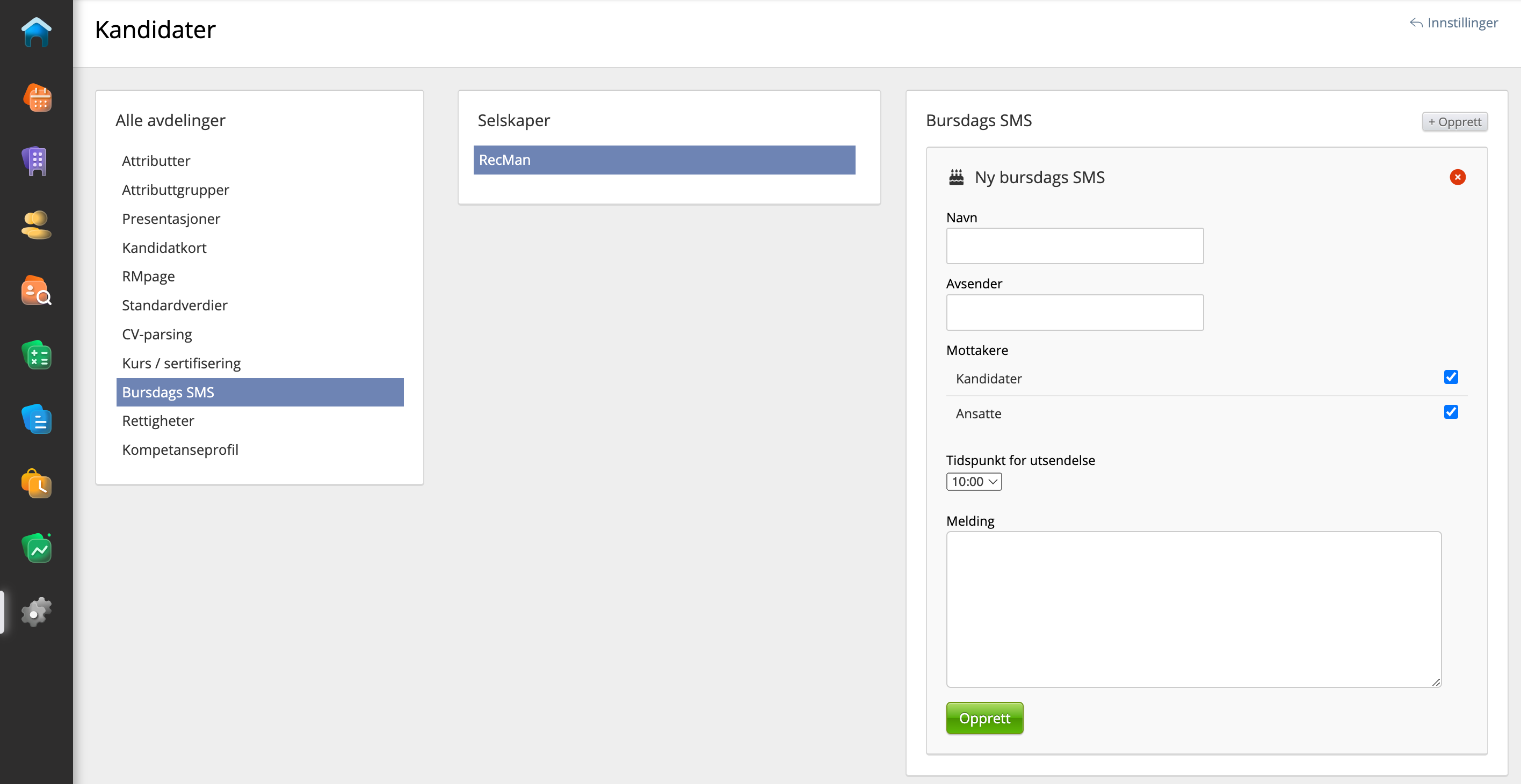Viewport: 1521px width, 784px height.
Task: Open the purple building companies icon
Action: (36, 161)
